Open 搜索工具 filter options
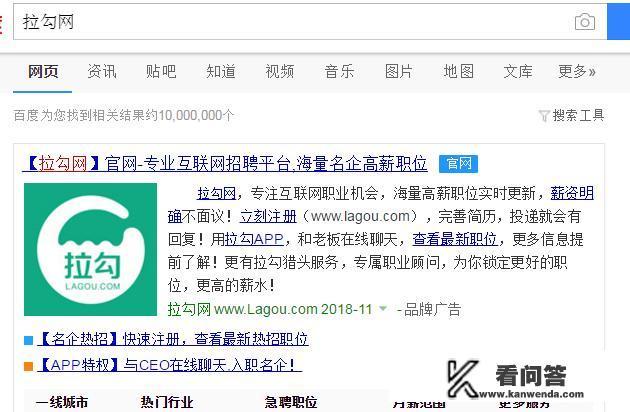Viewport: 630px width, 412px height. click(578, 115)
